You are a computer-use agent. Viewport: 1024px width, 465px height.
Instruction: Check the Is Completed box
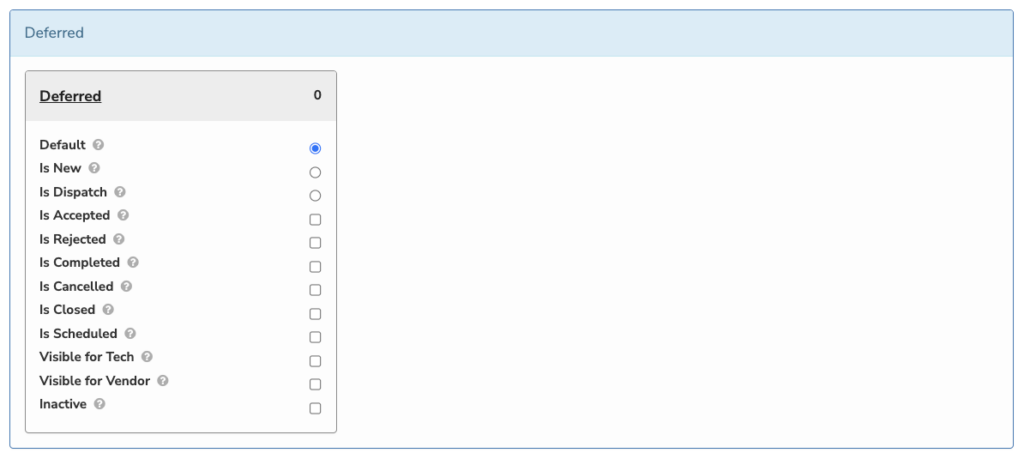point(315,266)
